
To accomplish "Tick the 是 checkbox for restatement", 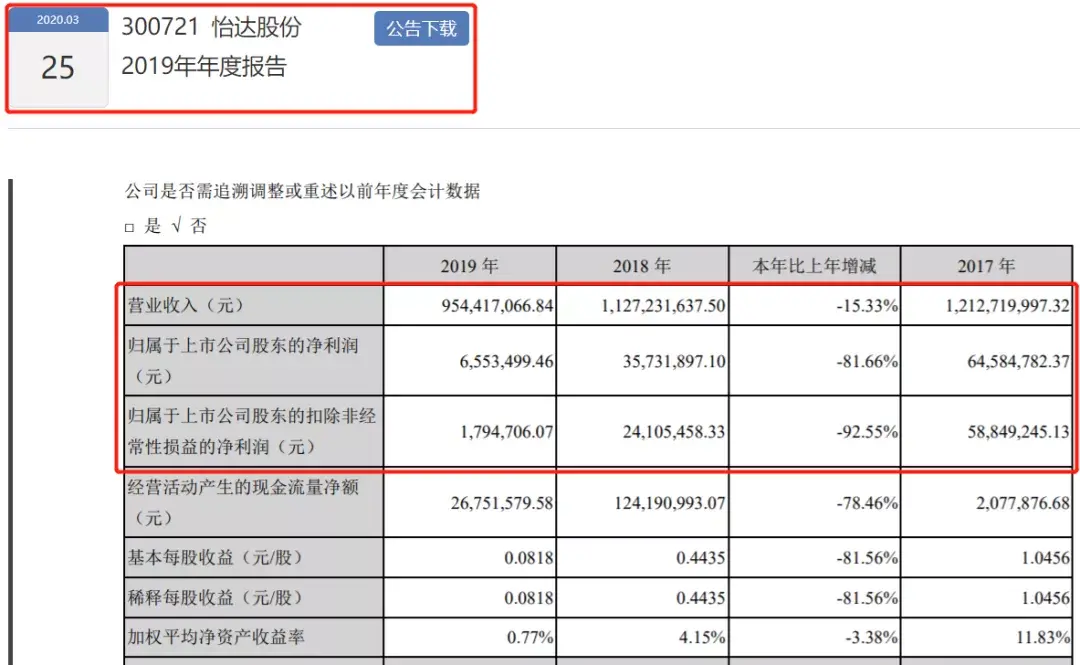I will point(129,227).
